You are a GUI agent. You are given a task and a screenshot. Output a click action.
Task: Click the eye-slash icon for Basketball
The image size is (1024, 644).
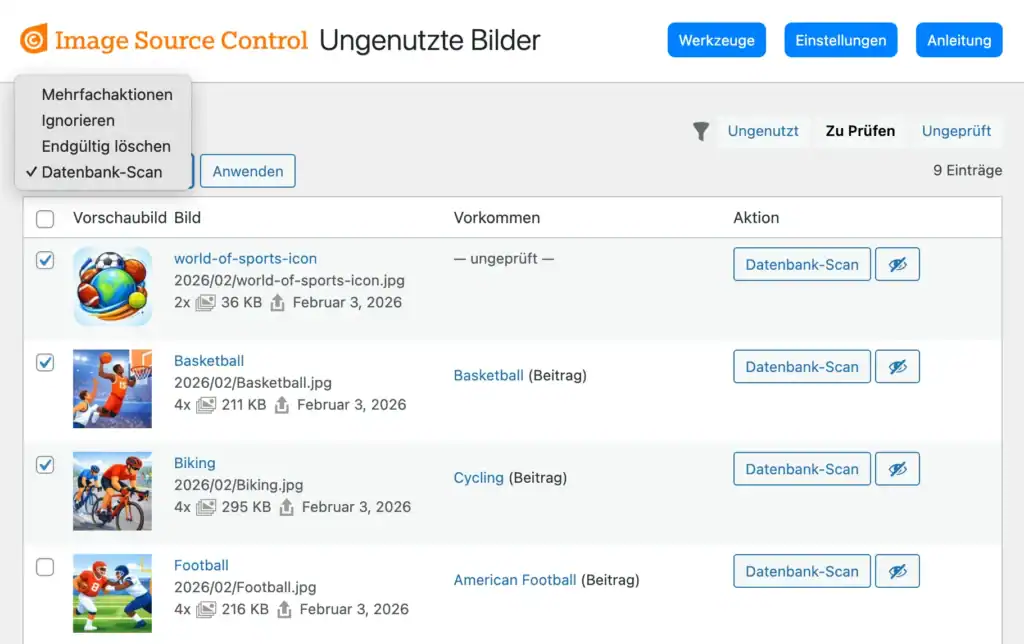coord(897,366)
